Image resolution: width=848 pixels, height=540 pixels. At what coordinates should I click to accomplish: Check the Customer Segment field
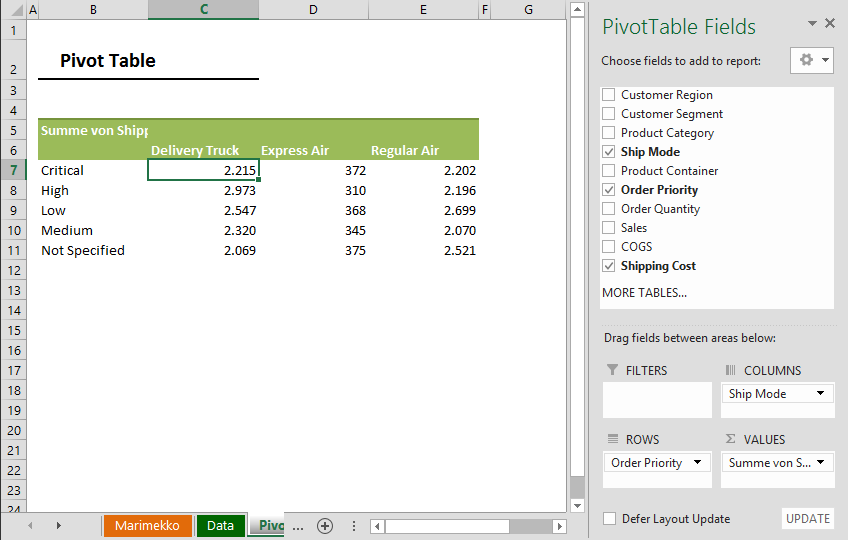pyautogui.click(x=608, y=114)
